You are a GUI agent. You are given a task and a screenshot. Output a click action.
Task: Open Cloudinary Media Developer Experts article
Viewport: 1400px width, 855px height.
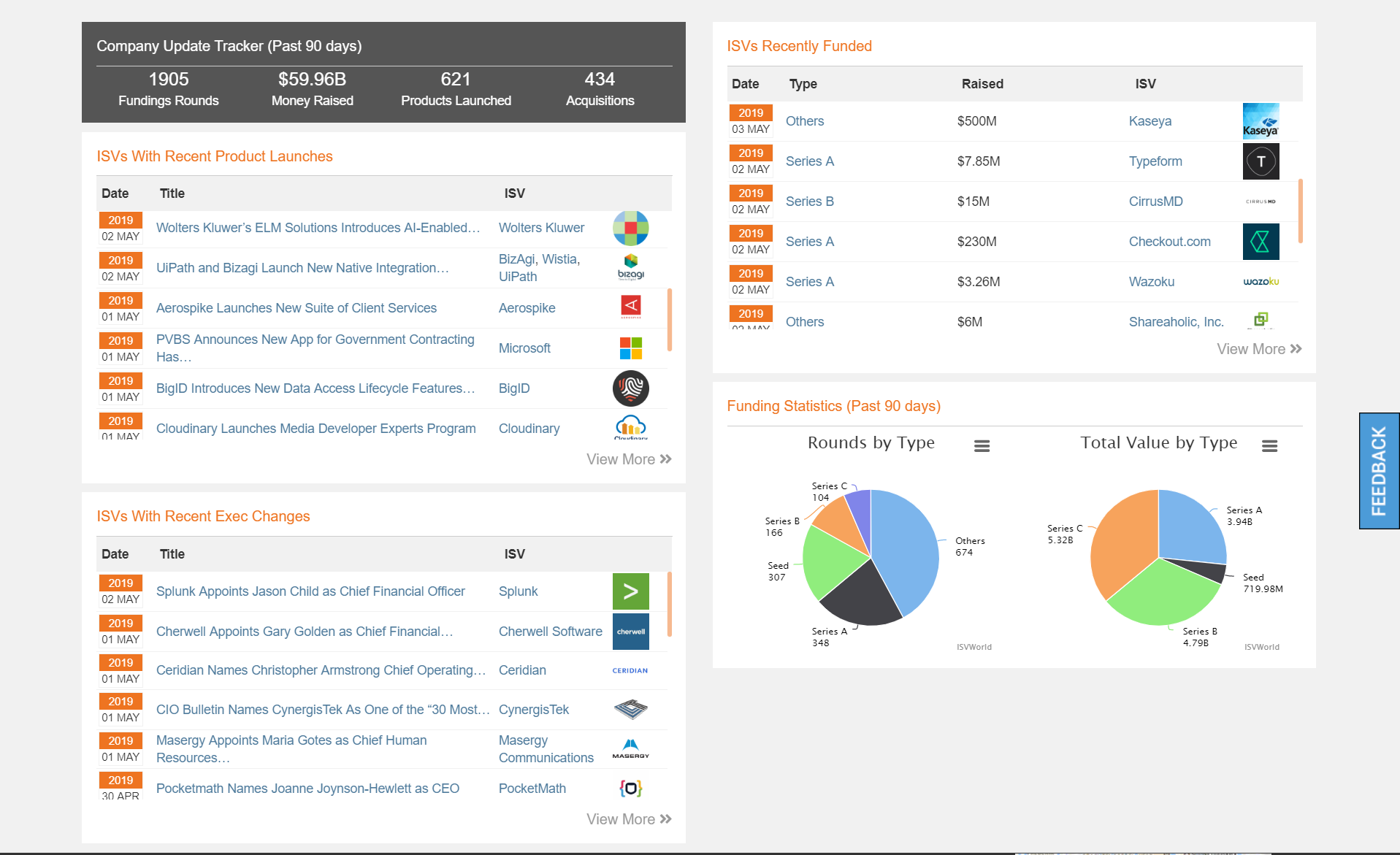point(315,429)
